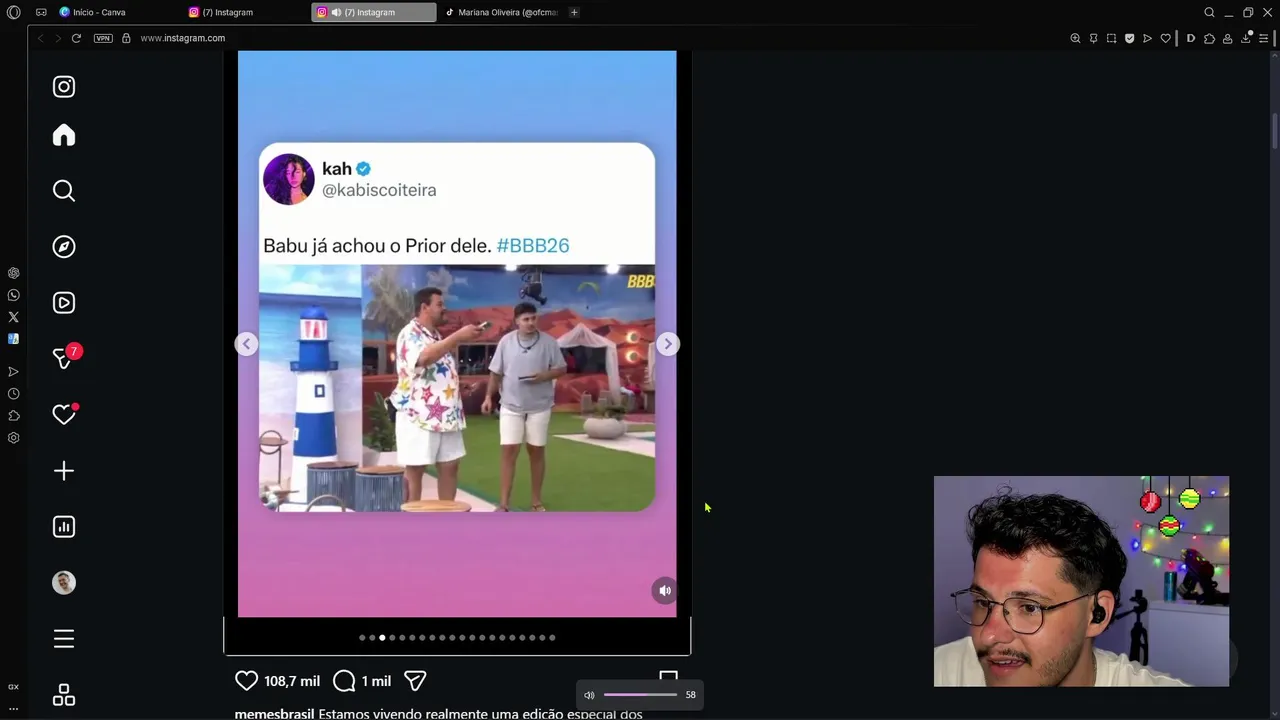Open the Downloads icon in toolbar
1280x720 pixels.
[x=1246, y=37]
